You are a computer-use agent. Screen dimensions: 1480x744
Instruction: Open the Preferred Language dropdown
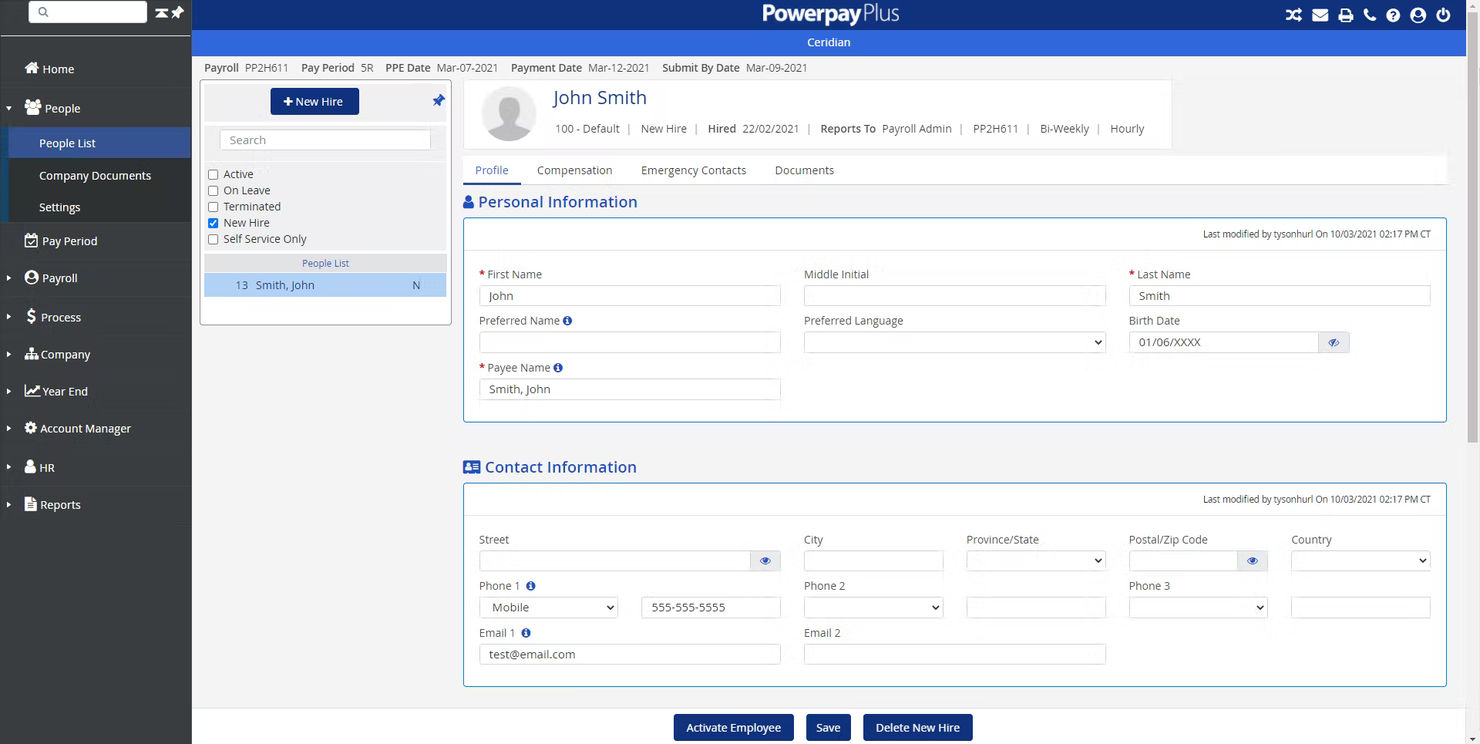954,343
